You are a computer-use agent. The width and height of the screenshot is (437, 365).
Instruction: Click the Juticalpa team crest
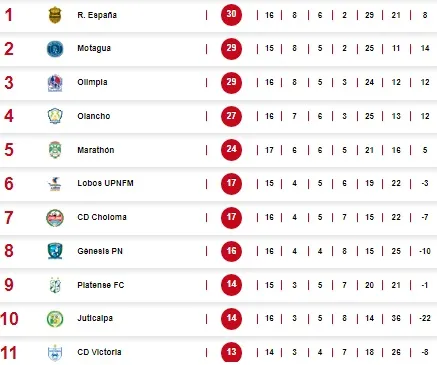tap(55, 319)
